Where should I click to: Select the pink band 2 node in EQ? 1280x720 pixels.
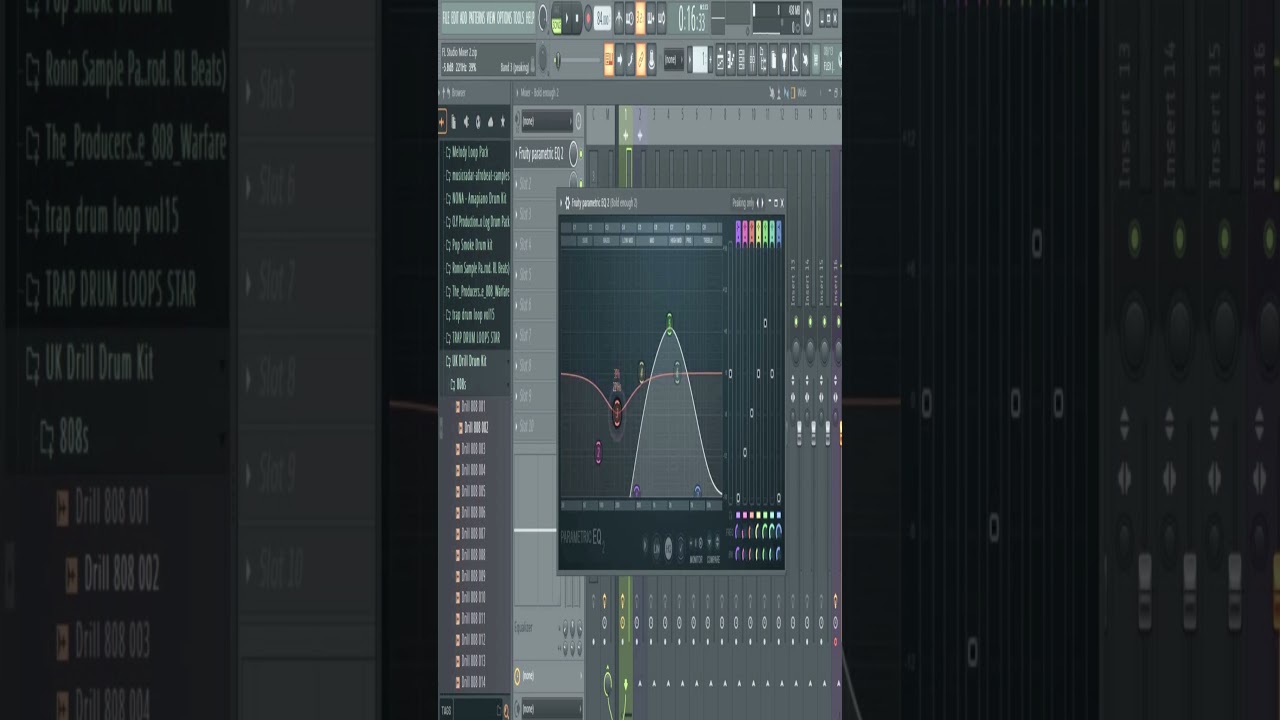[x=599, y=452]
